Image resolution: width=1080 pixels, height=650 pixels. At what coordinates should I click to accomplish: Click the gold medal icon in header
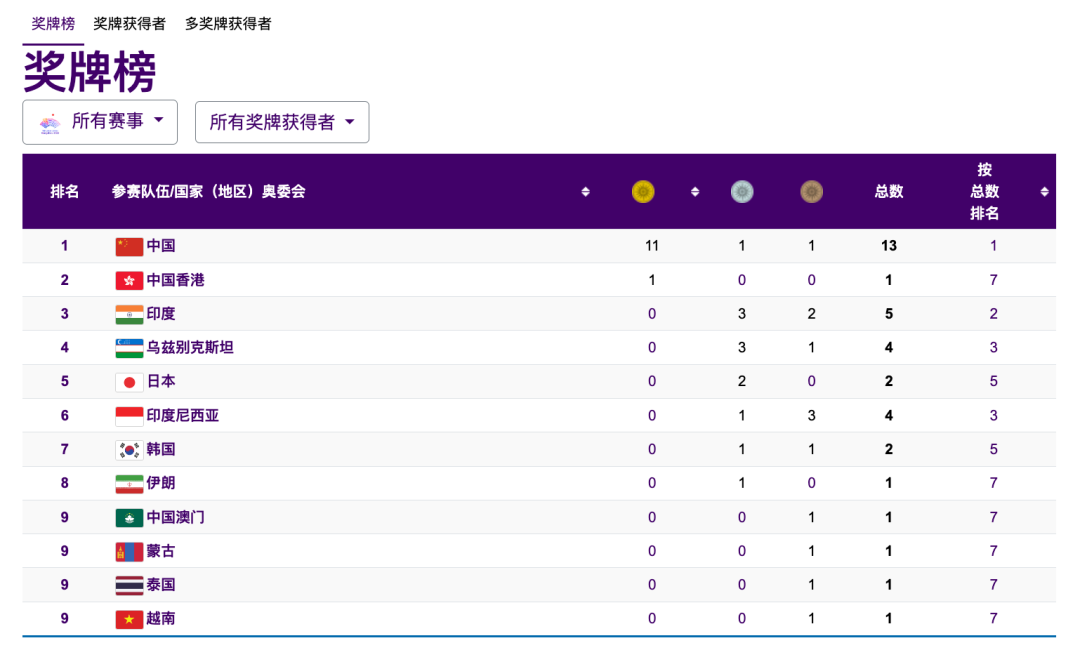coord(643,191)
